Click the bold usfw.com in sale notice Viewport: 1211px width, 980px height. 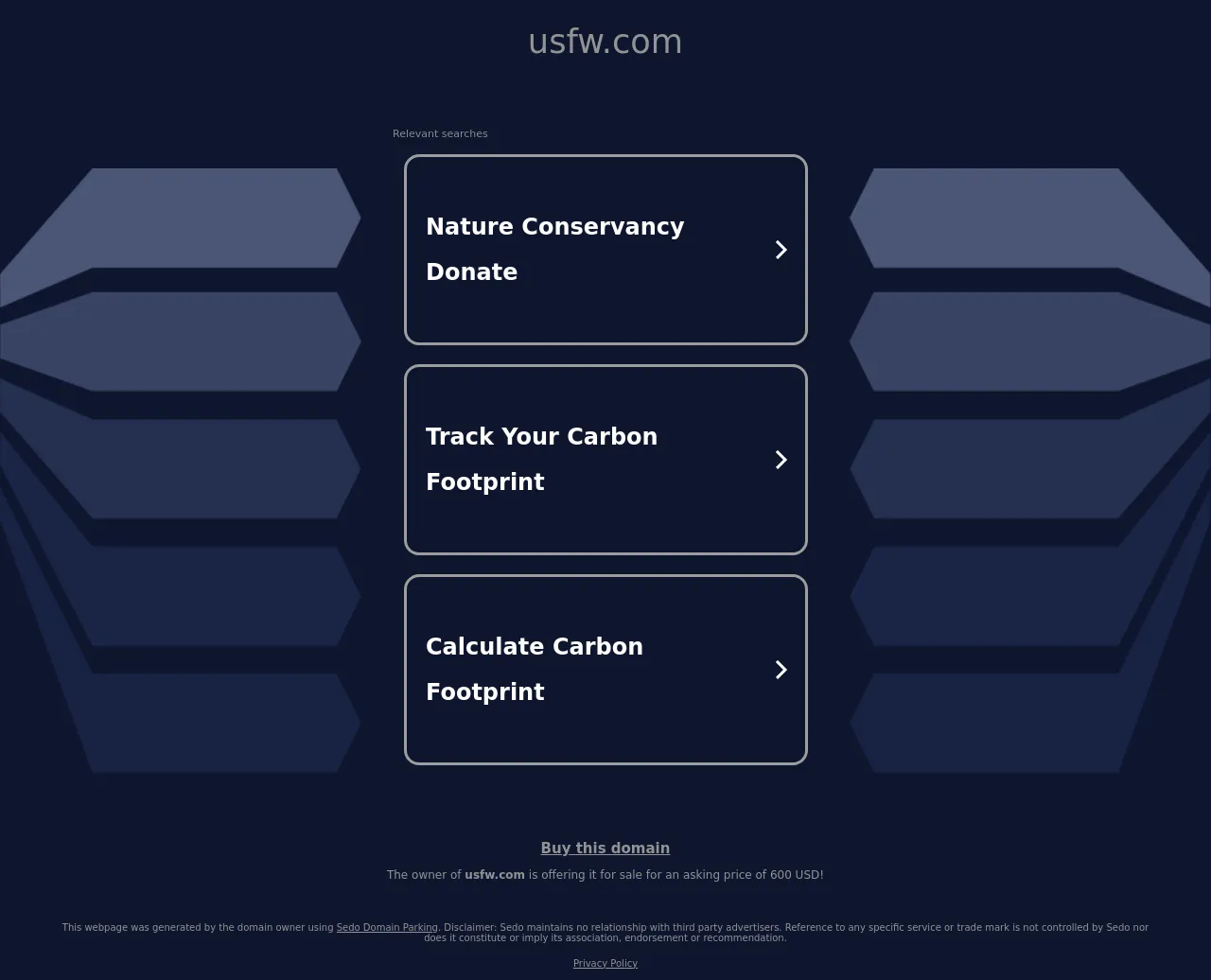click(x=495, y=875)
